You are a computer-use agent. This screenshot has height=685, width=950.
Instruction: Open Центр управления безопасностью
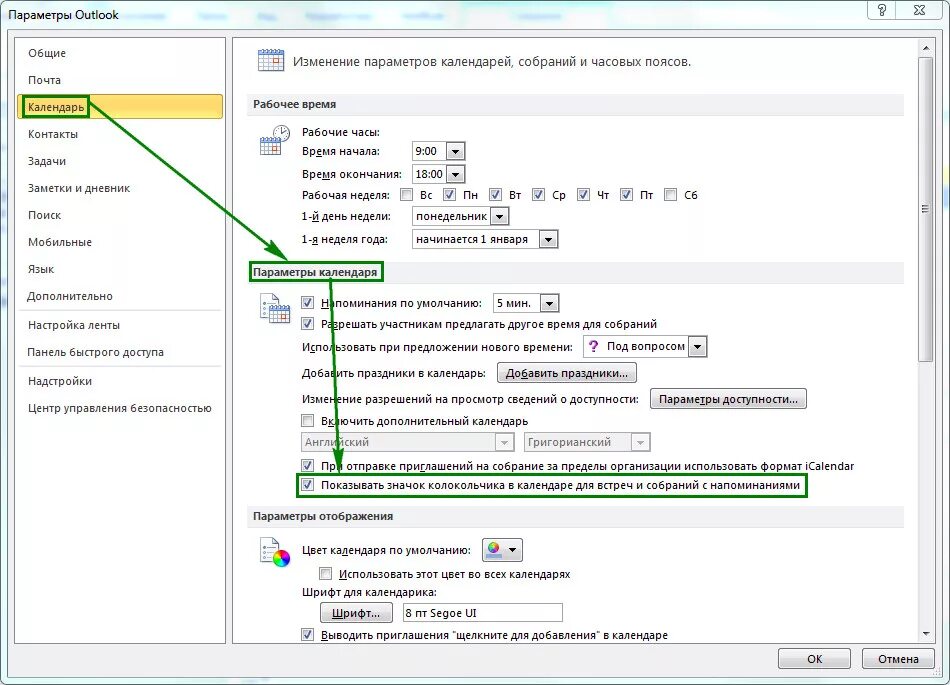tap(119, 408)
